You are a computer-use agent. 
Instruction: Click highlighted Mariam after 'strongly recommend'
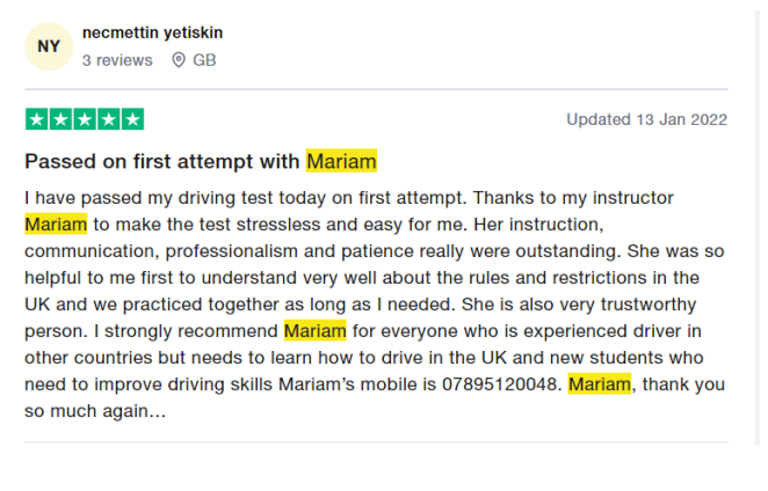coord(315,330)
